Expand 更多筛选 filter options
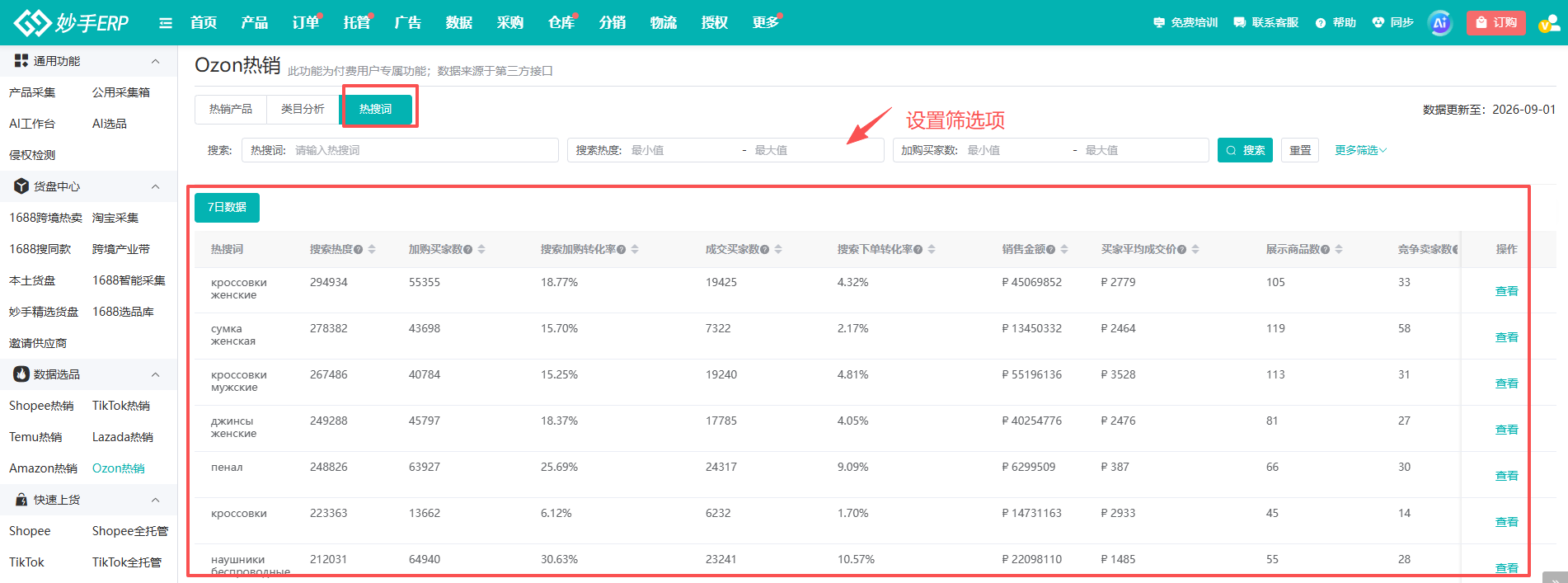This screenshot has height=583, width=1568. (1360, 150)
